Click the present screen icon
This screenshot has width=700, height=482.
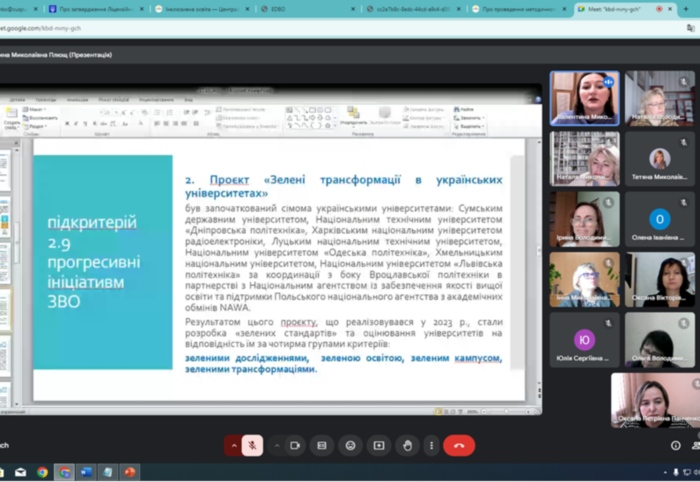(378, 445)
